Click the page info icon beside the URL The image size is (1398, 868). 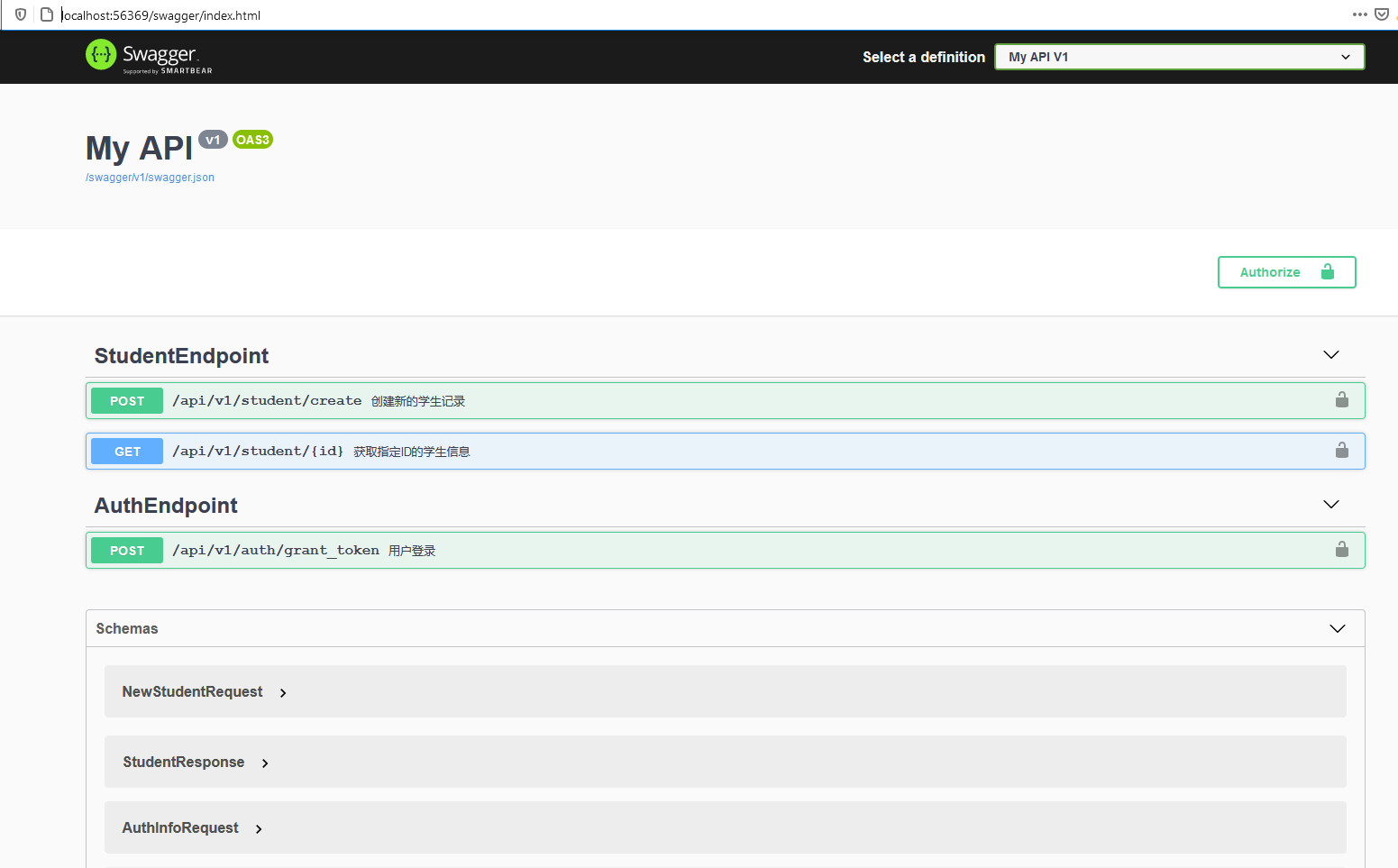coord(47,14)
